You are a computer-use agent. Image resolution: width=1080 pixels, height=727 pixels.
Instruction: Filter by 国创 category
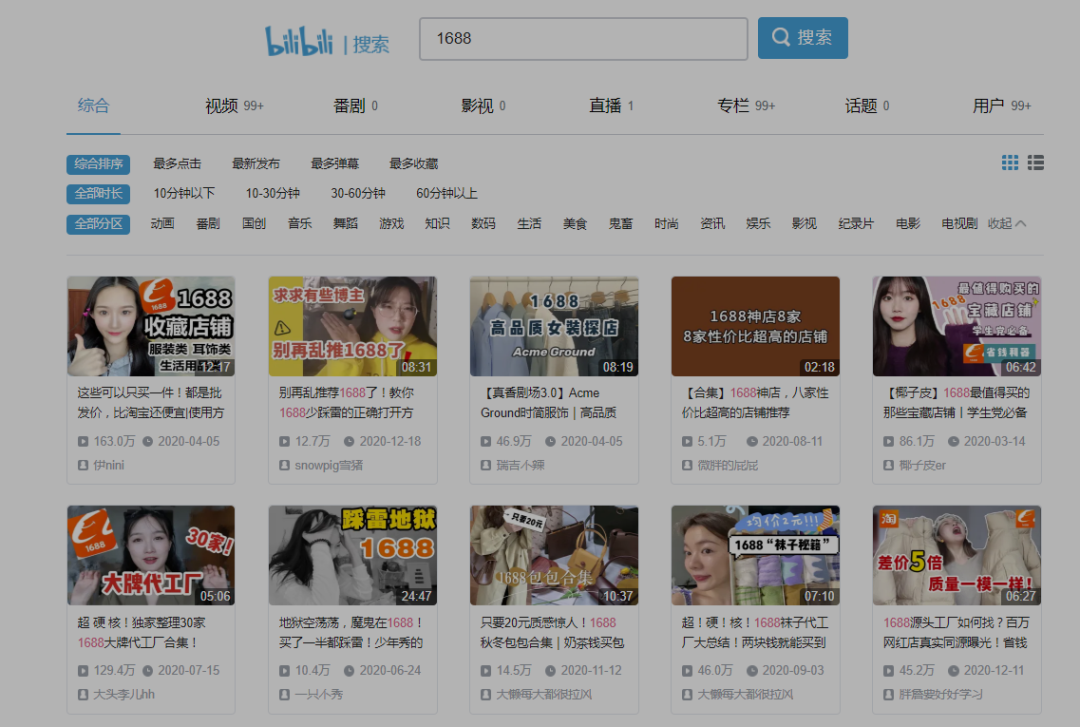pos(254,224)
